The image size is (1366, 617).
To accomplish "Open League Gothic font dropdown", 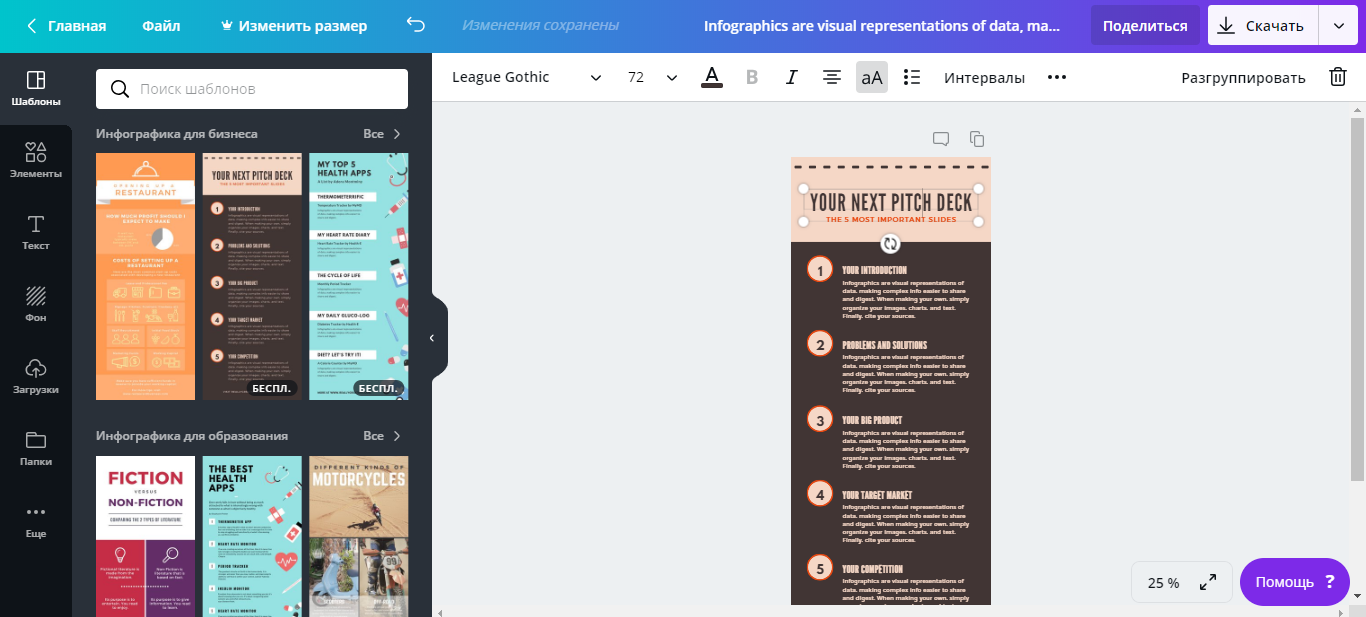I will (x=526, y=77).
